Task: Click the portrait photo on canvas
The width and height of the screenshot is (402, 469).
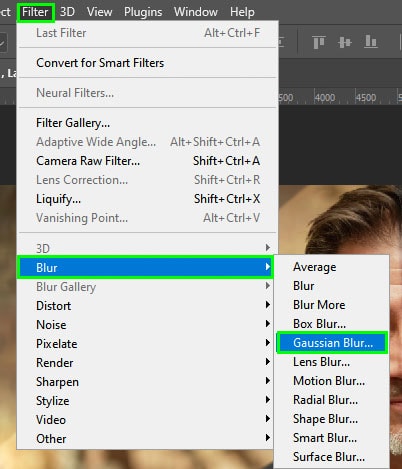Action: pyautogui.click(x=340, y=220)
